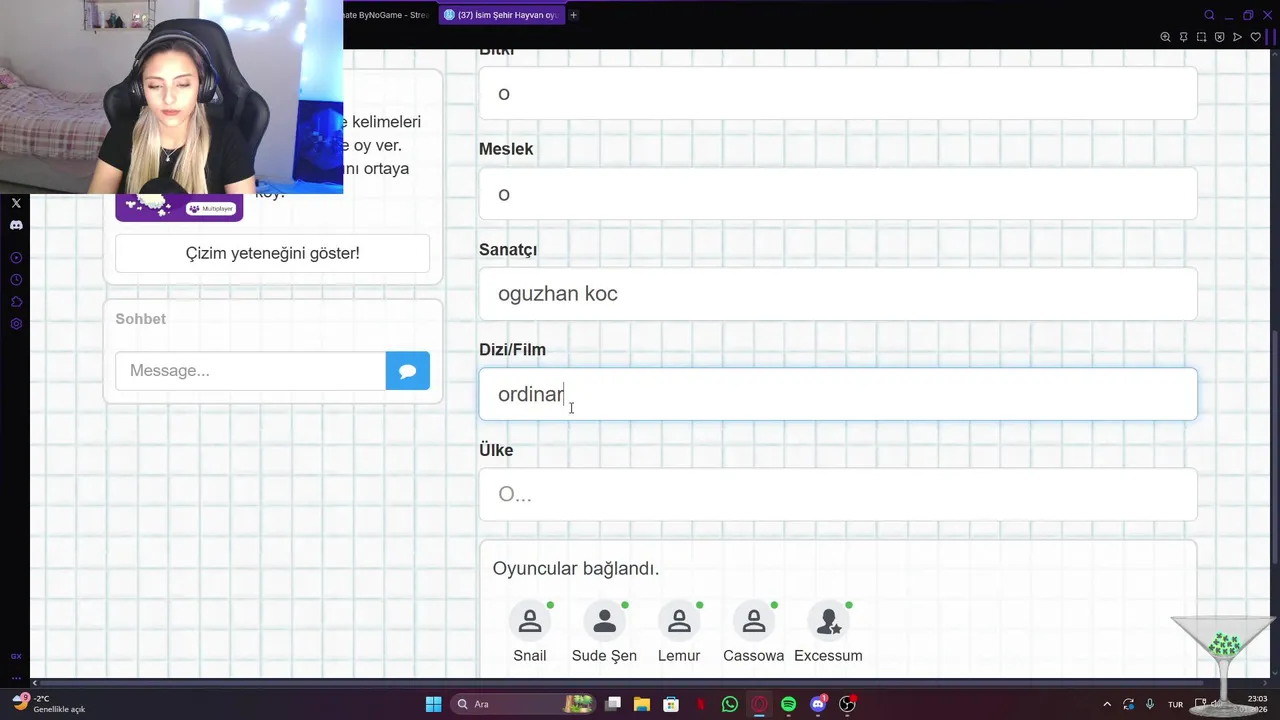Open History clock icon in sidebar
1280x720 pixels.
(x=16, y=280)
